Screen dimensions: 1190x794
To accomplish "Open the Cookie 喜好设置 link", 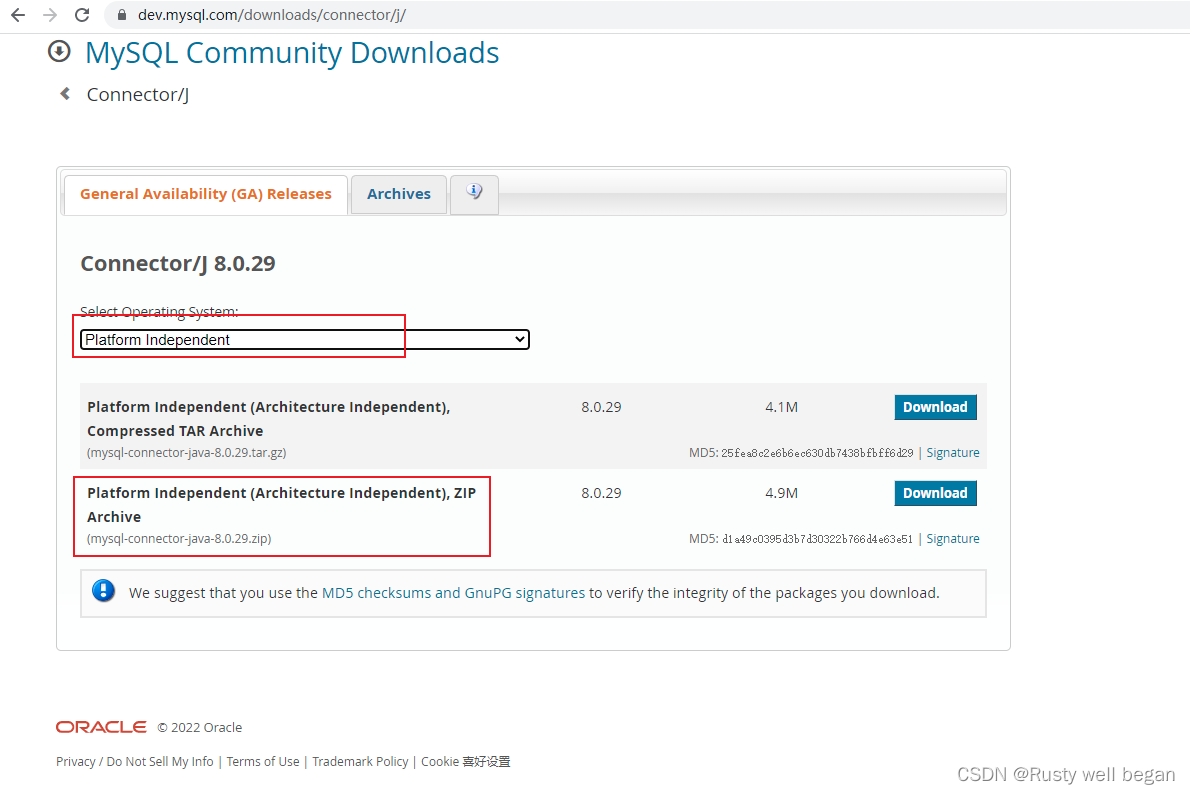I will (x=465, y=761).
